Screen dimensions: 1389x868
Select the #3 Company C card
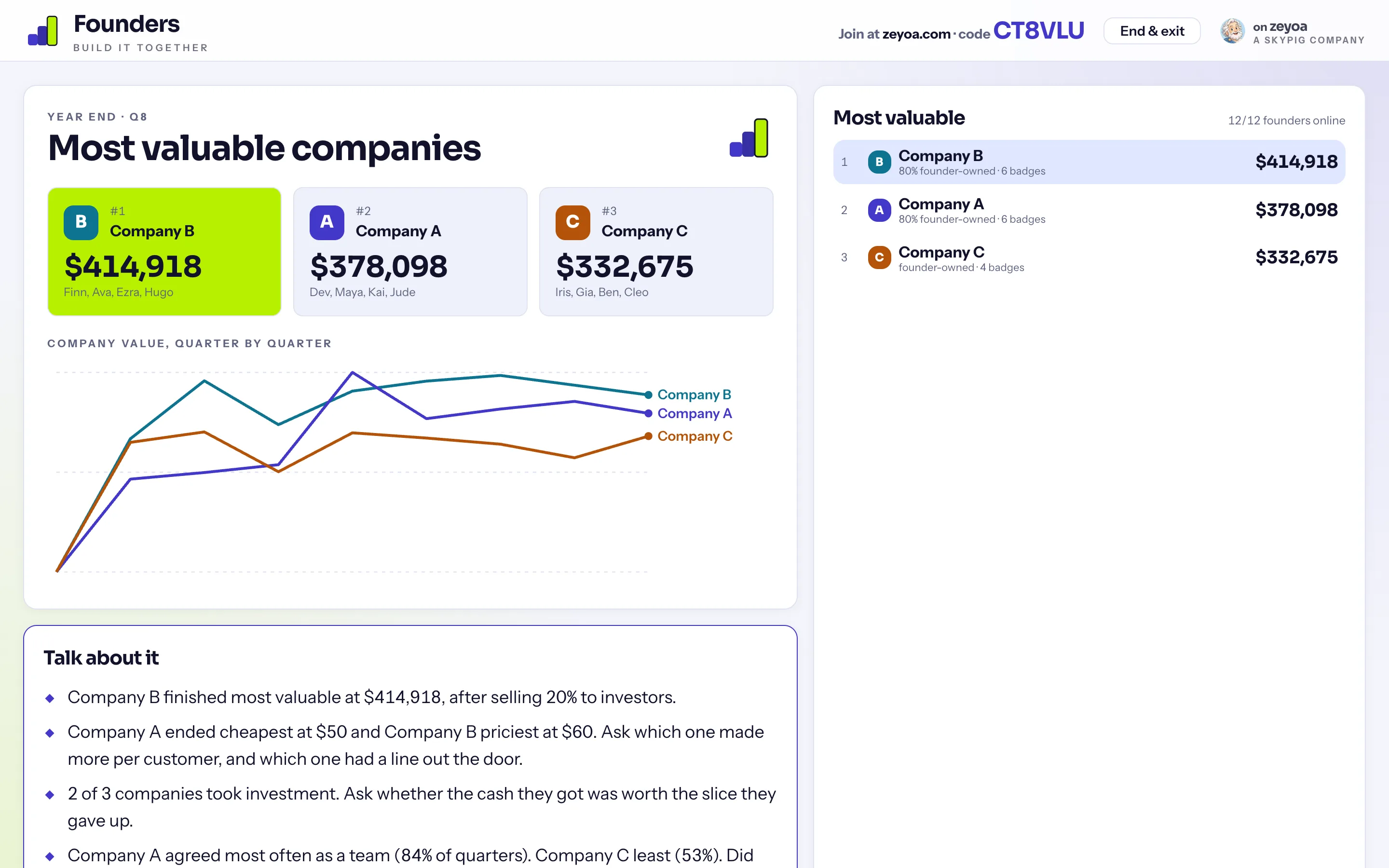tap(656, 251)
